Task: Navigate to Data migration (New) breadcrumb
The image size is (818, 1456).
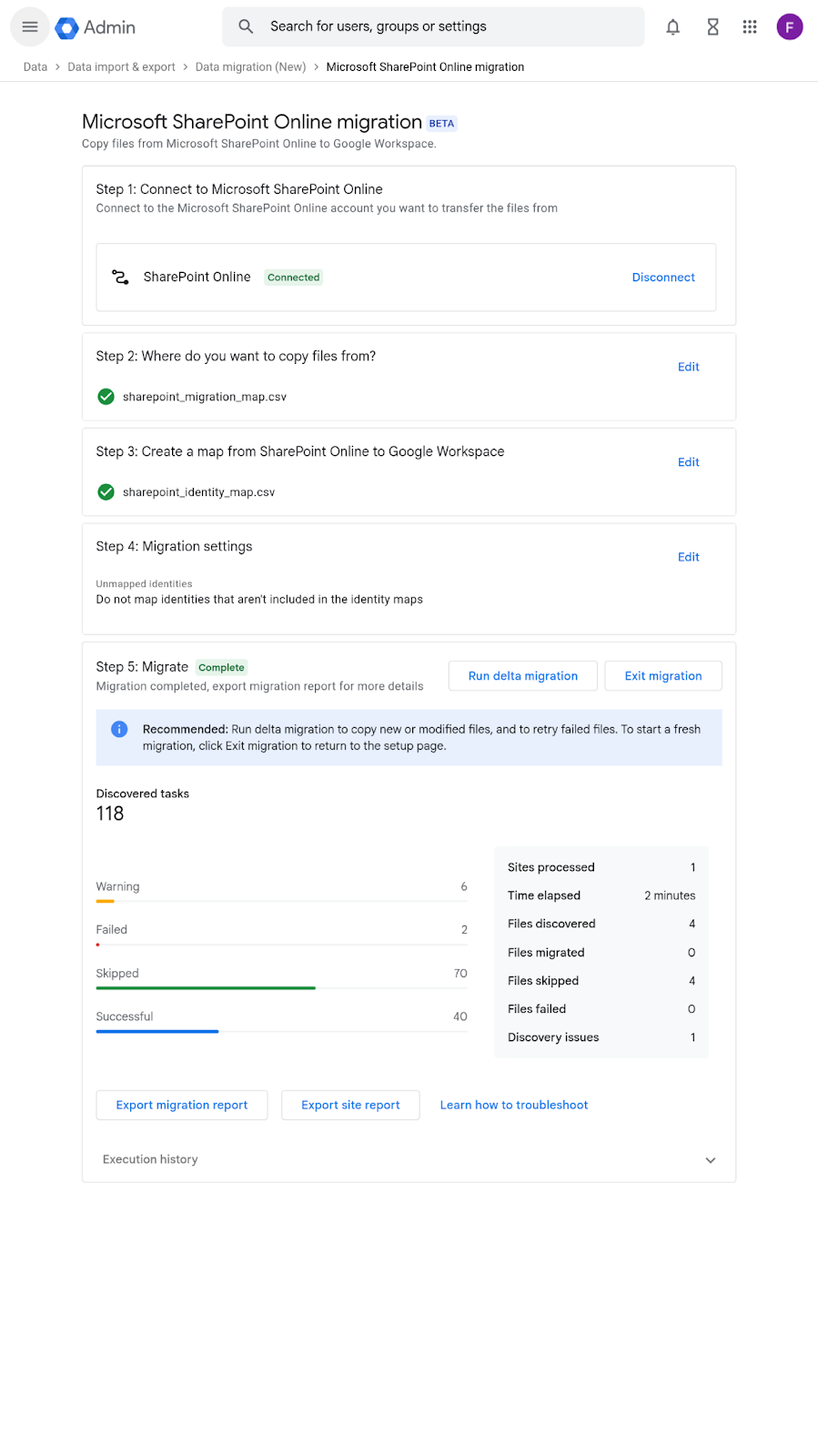Action: (x=250, y=66)
